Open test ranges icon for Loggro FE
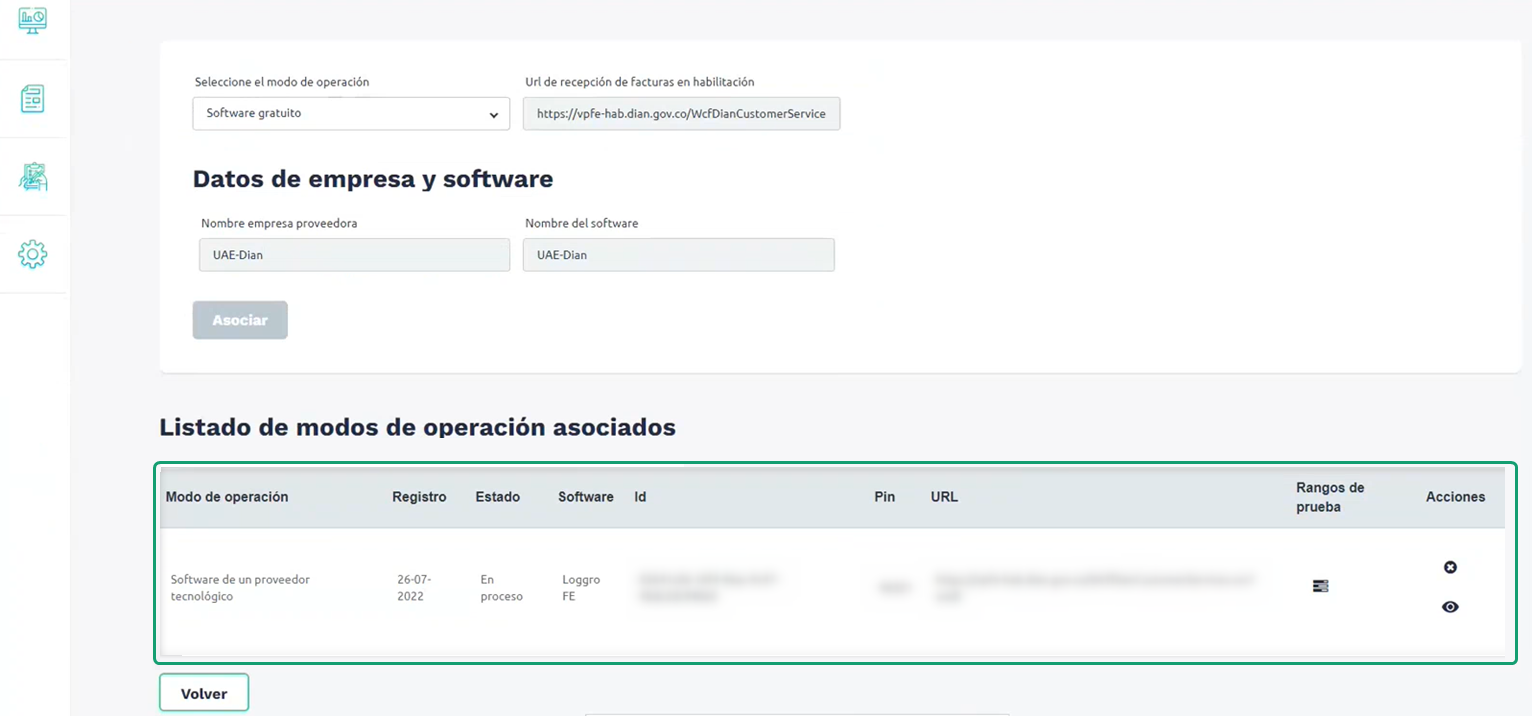1532x716 pixels. (x=1320, y=586)
